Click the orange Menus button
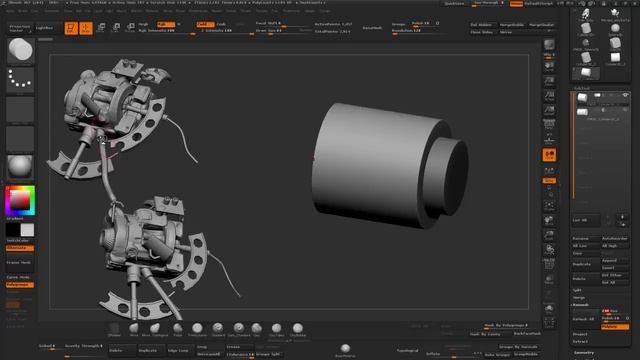Screen dimensions: 640x360 (516, 3)
